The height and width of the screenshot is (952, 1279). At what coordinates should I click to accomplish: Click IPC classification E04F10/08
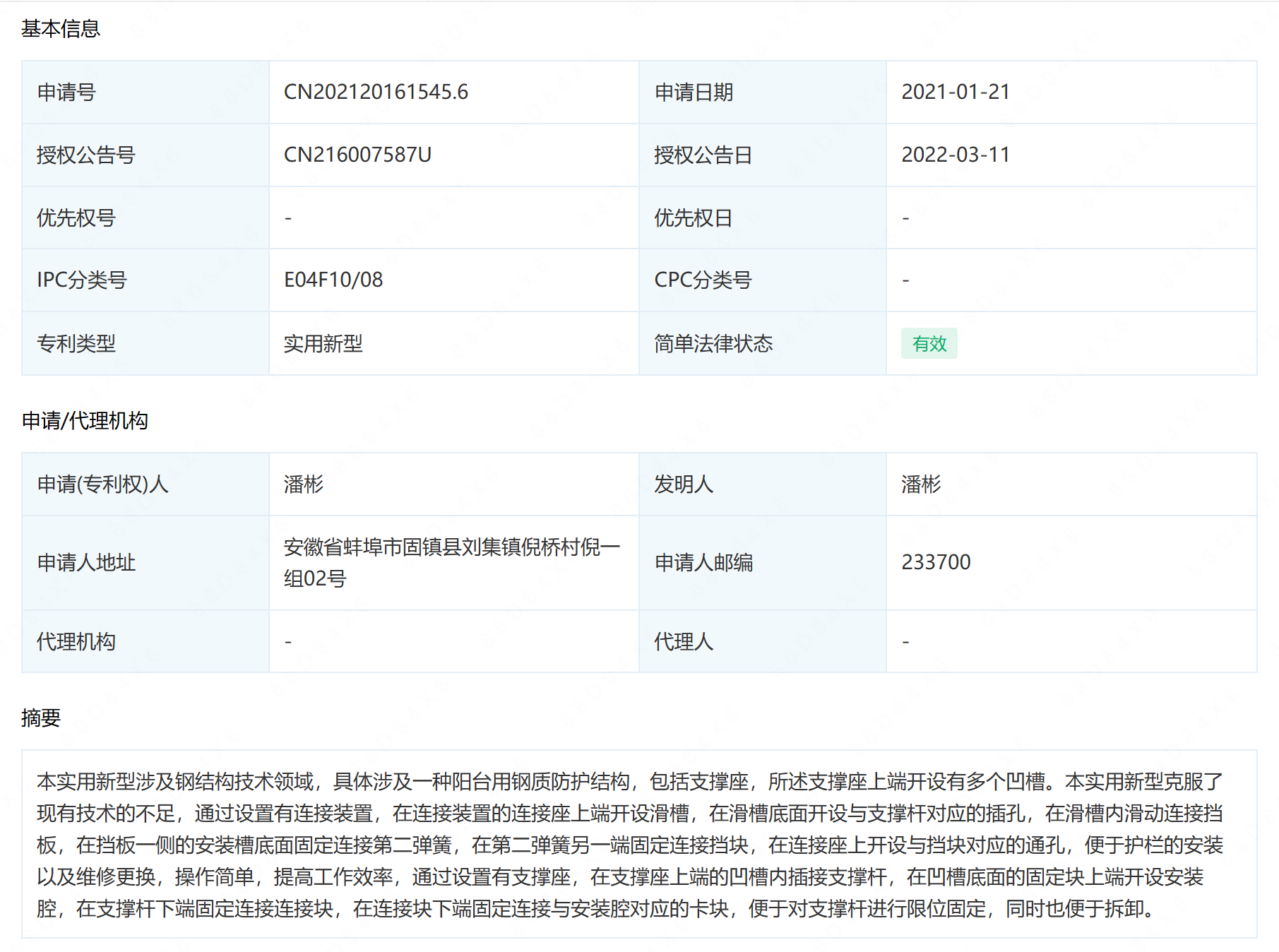[x=333, y=280]
